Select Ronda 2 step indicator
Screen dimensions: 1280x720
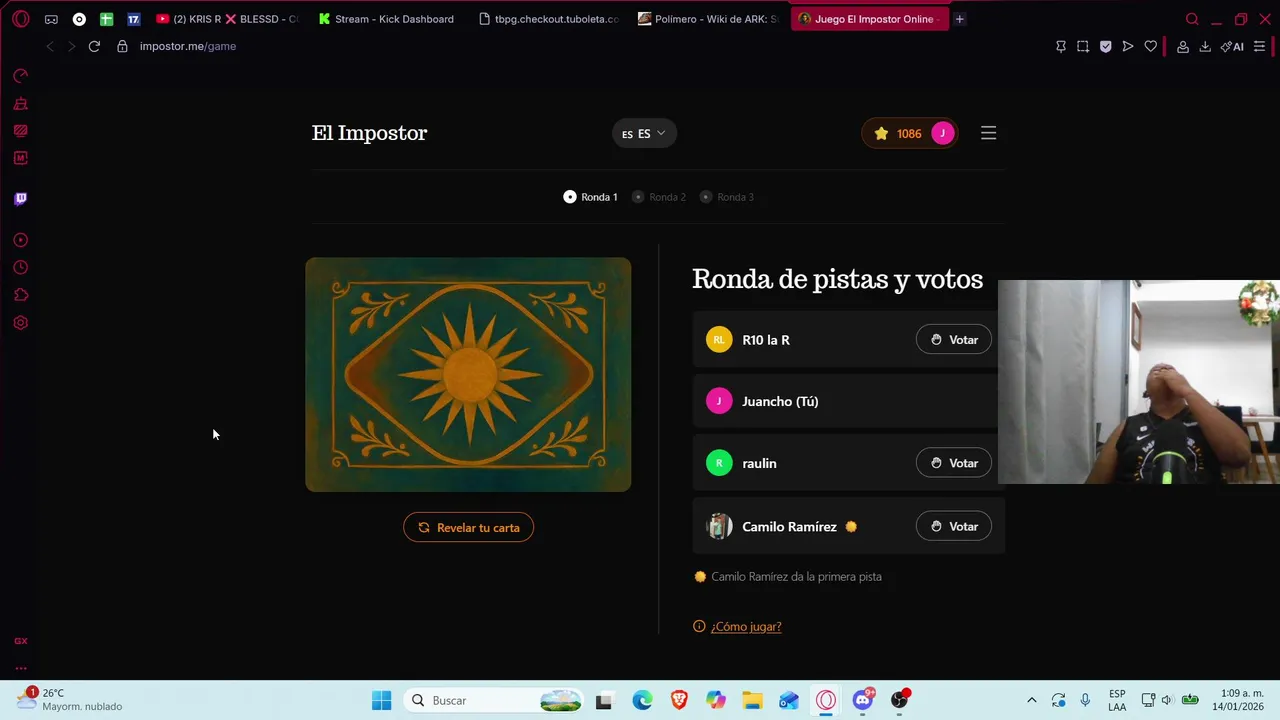(x=659, y=197)
